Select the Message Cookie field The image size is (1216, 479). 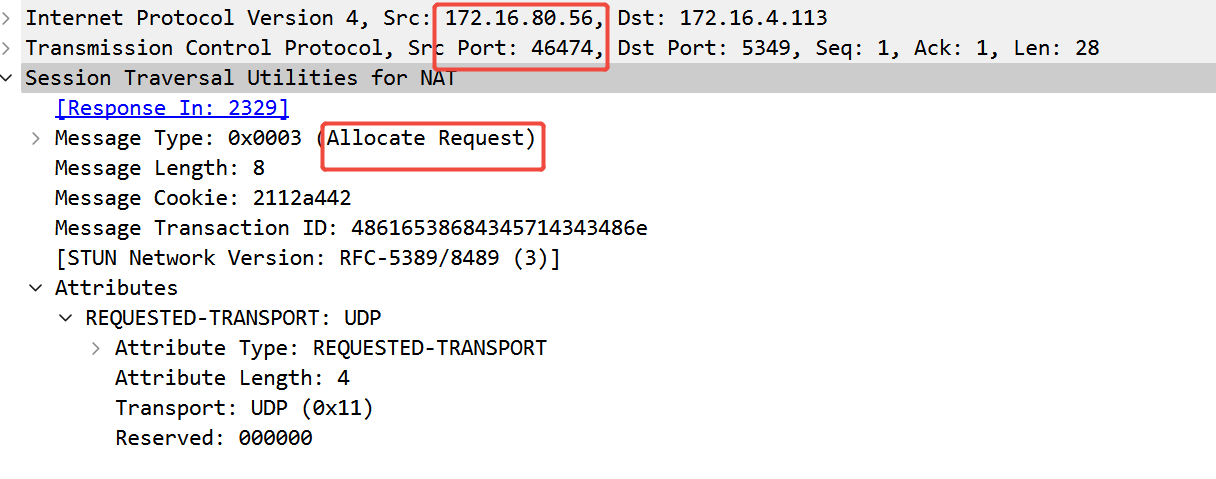click(202, 198)
